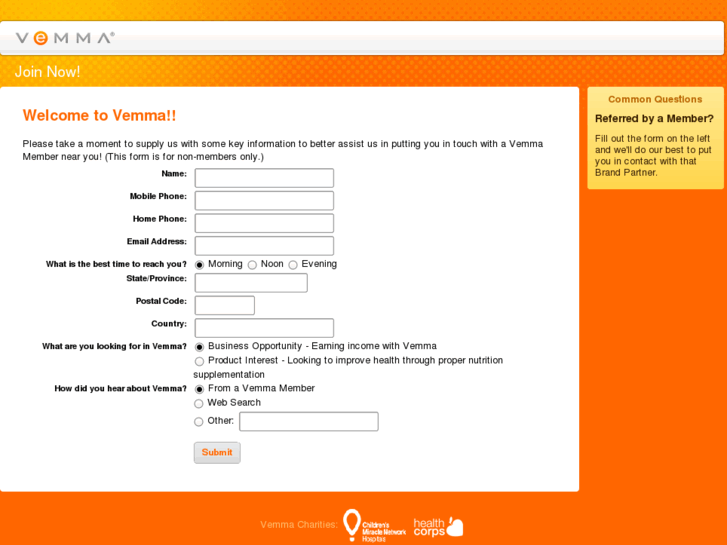Image resolution: width=727 pixels, height=545 pixels.
Task: Click the Vemma Charities label
Action: coord(299,525)
